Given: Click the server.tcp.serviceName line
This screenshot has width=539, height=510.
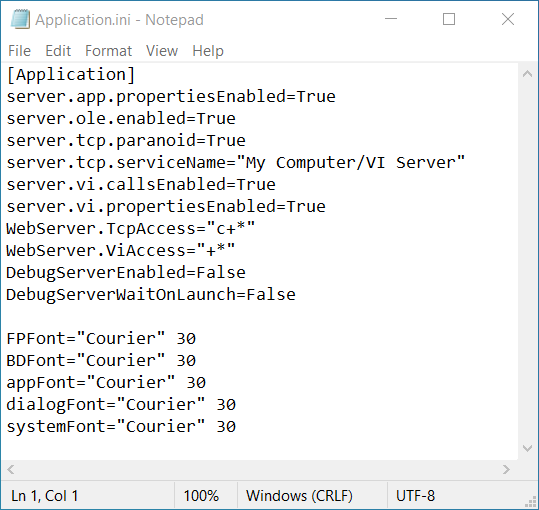Looking at the screenshot, I should click(235, 163).
